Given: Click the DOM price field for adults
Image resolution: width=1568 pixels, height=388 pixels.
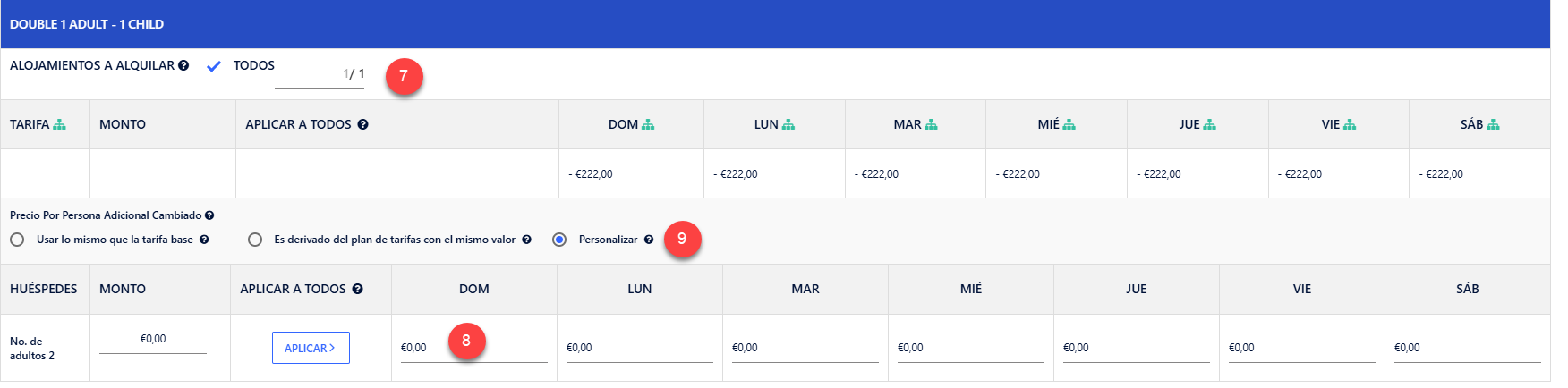Looking at the screenshot, I should [x=473, y=348].
